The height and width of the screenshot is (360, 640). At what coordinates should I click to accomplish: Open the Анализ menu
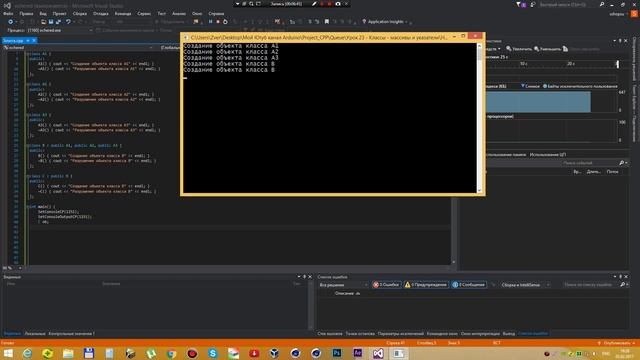(x=179, y=13)
